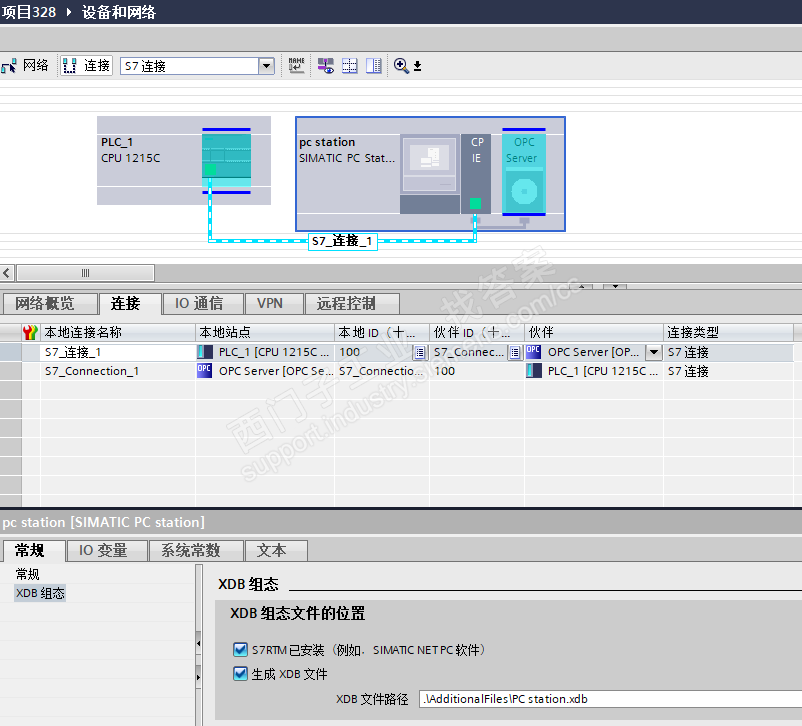Click the S7 连接 type cell of S7_Connection_1
Image resolution: width=802 pixels, height=726 pixels.
pyautogui.click(x=728, y=371)
